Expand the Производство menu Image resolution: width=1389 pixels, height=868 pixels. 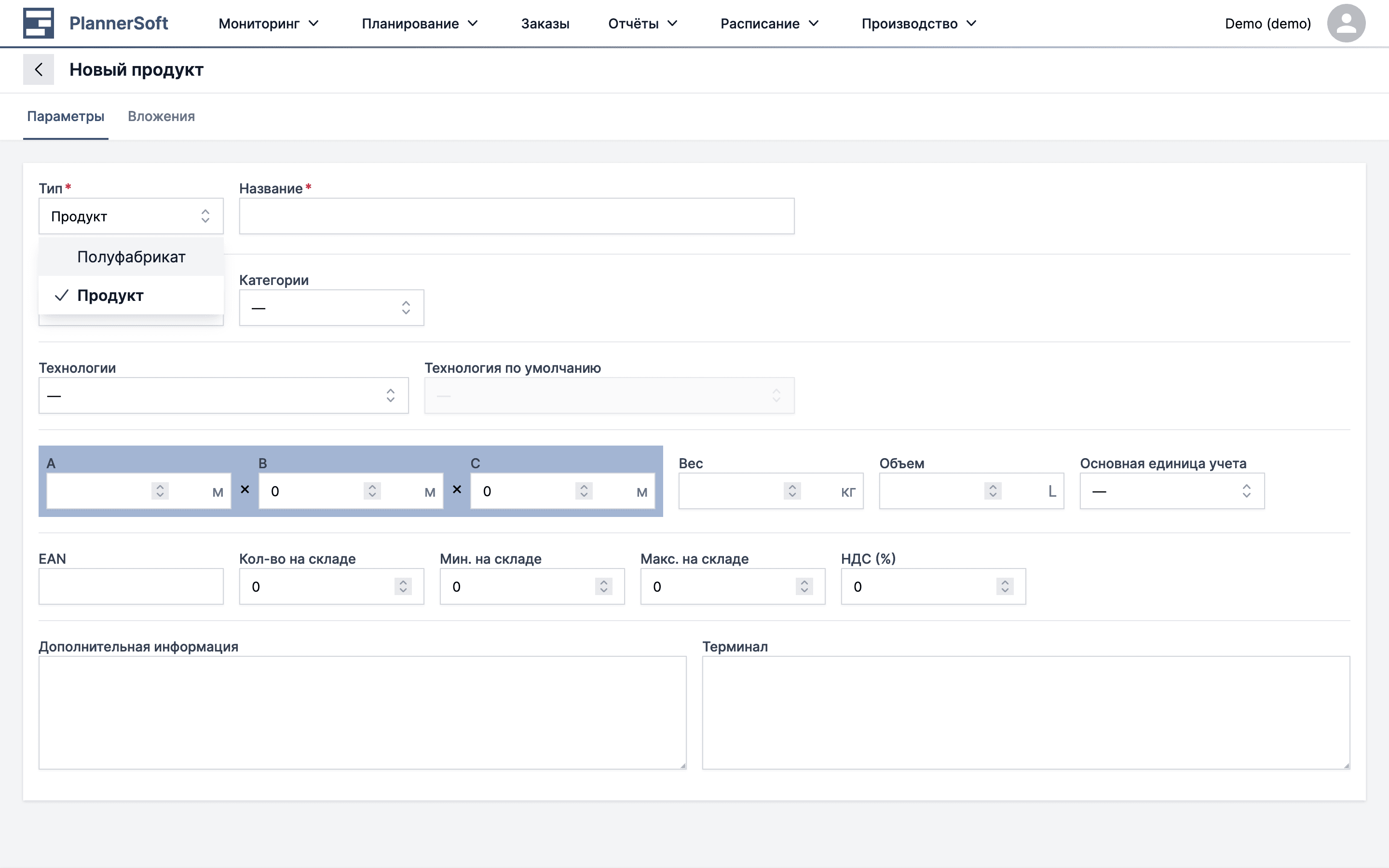918,24
